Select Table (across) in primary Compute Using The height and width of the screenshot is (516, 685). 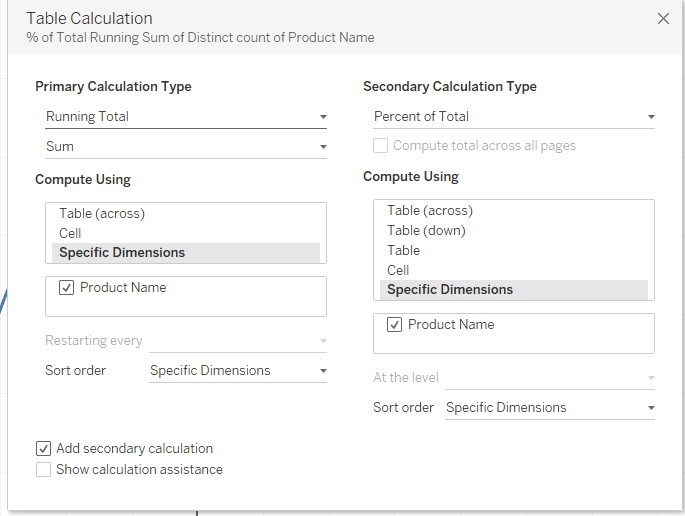186,213
